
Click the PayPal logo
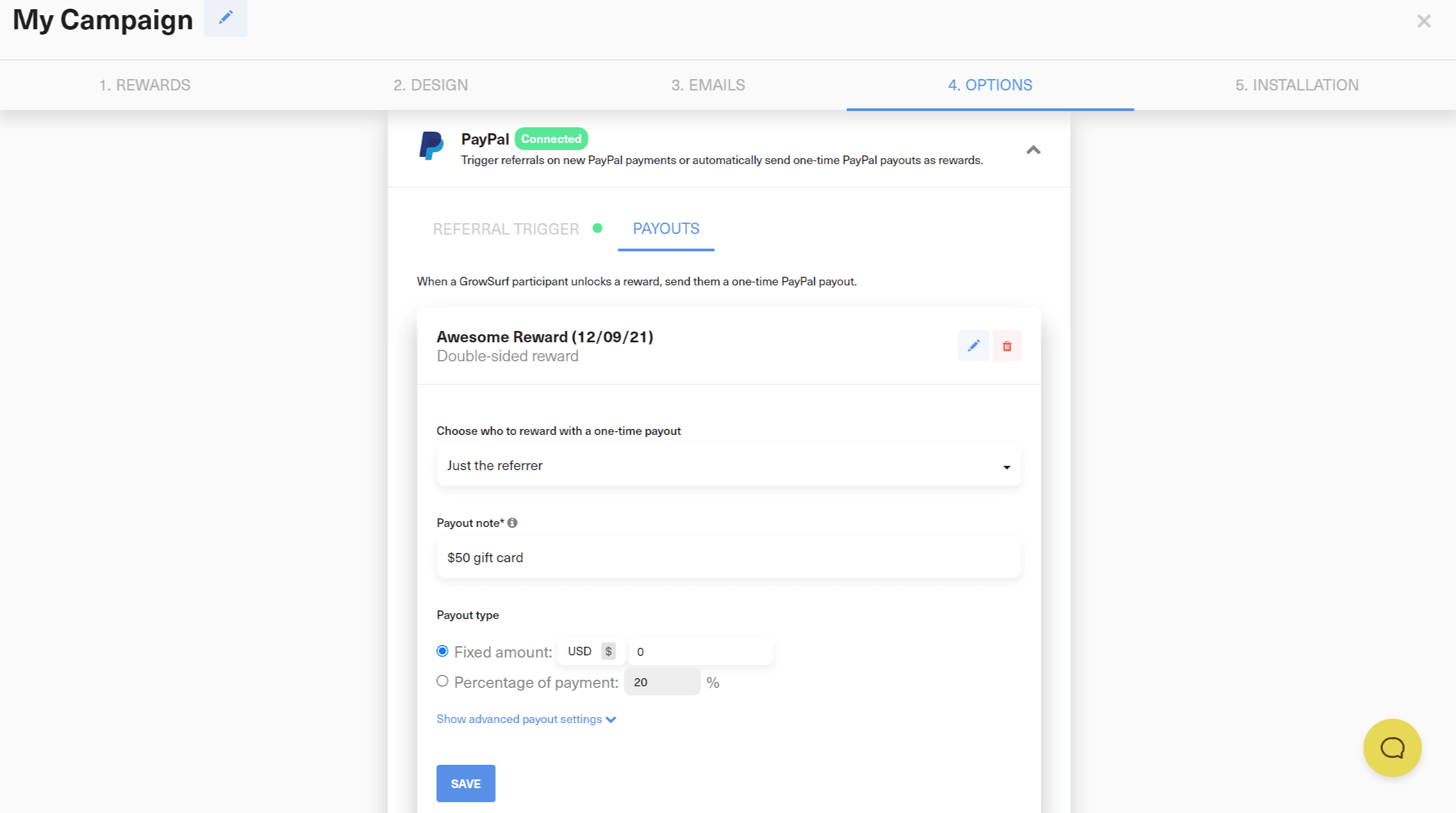(431, 146)
